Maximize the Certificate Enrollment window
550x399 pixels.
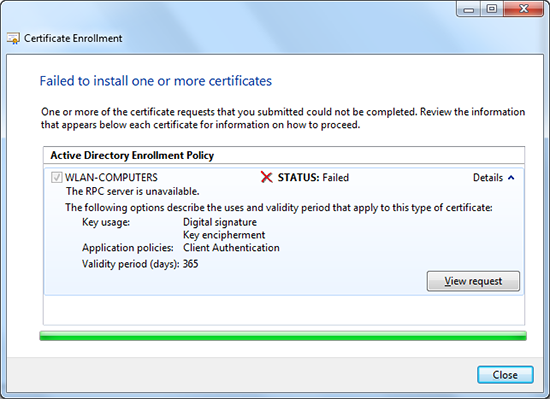pos(492,9)
